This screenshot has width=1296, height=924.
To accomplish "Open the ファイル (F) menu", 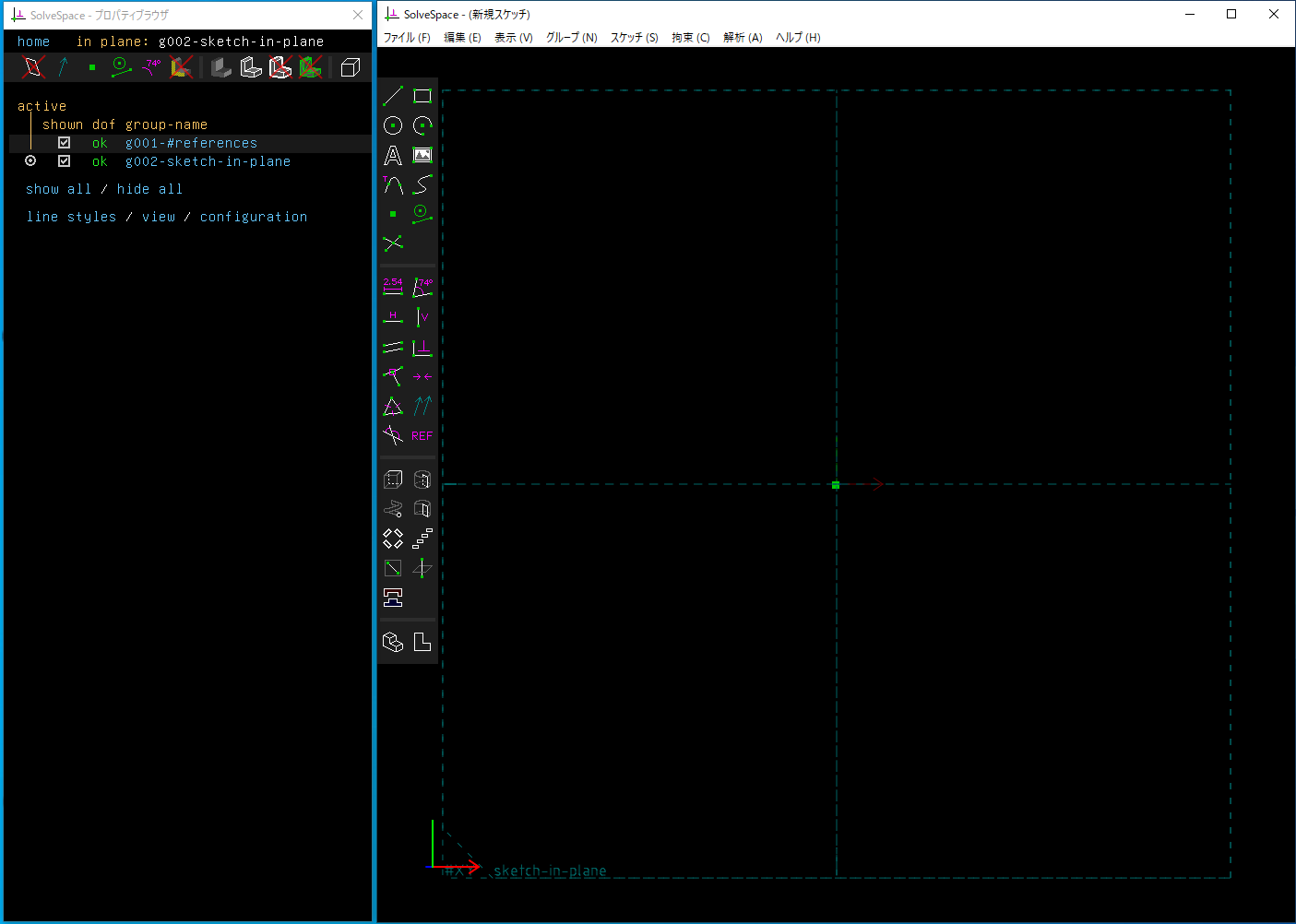I will pos(407,38).
